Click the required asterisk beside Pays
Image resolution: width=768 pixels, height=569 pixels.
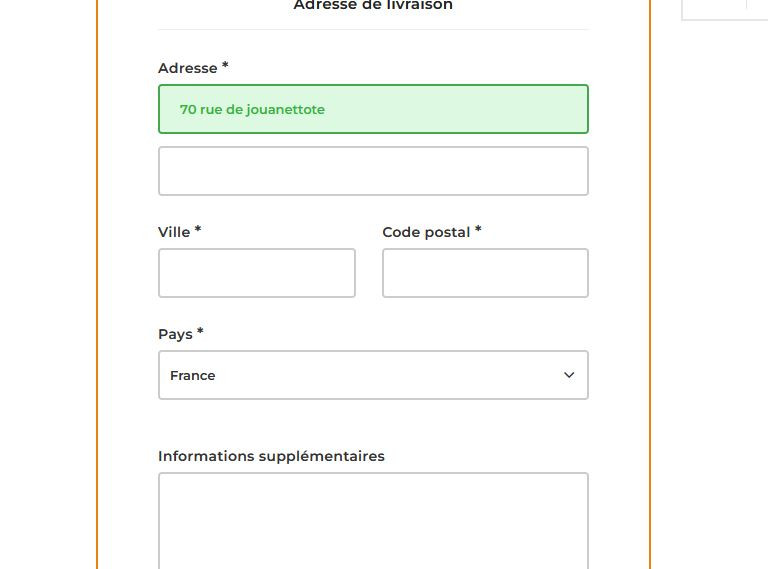click(200, 332)
